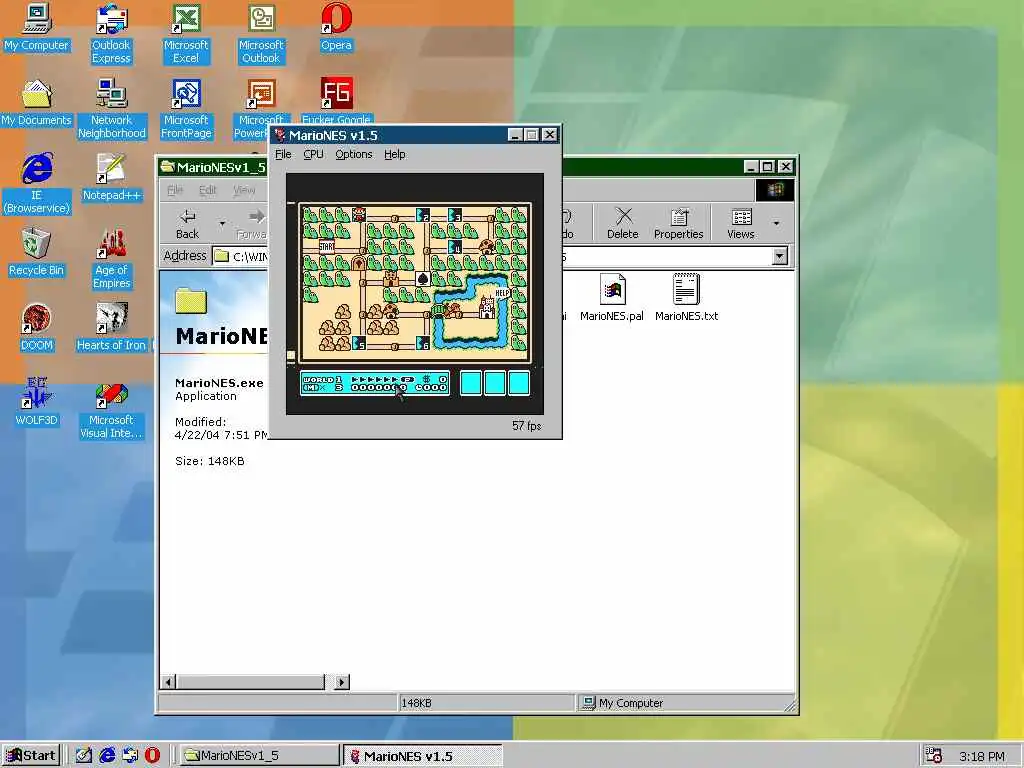Click the third empty item card slot
The height and width of the screenshot is (768, 1024).
519,383
